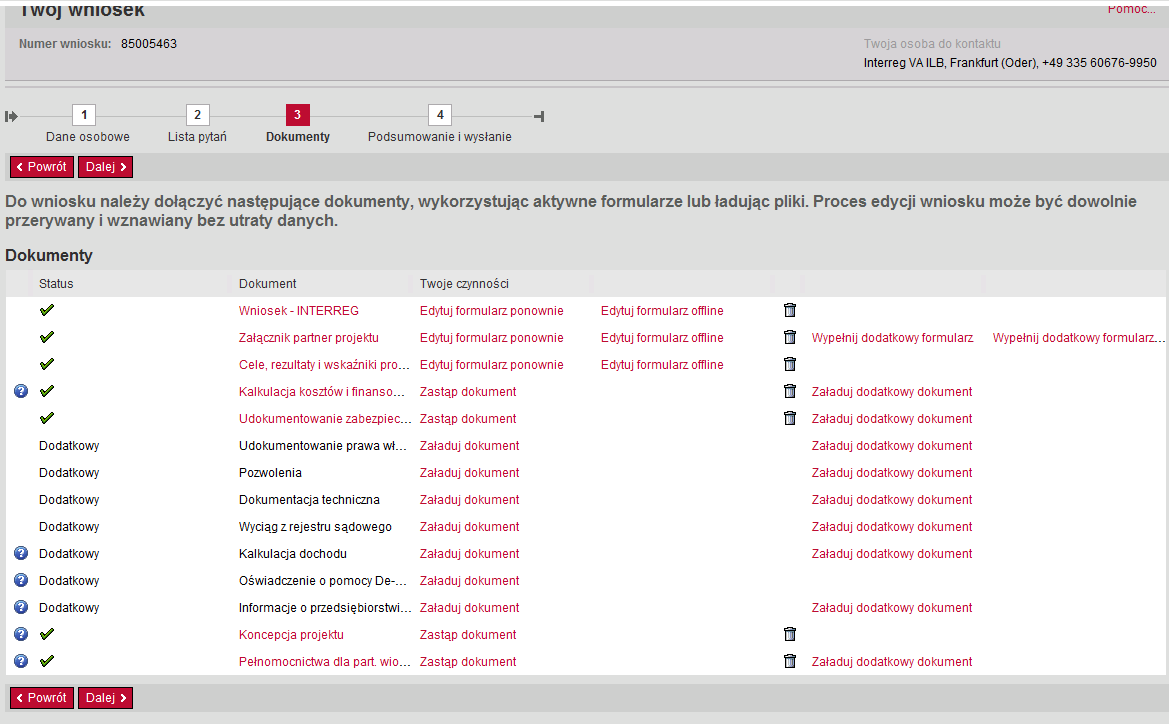Click the wizard start arrow icon

11,116
